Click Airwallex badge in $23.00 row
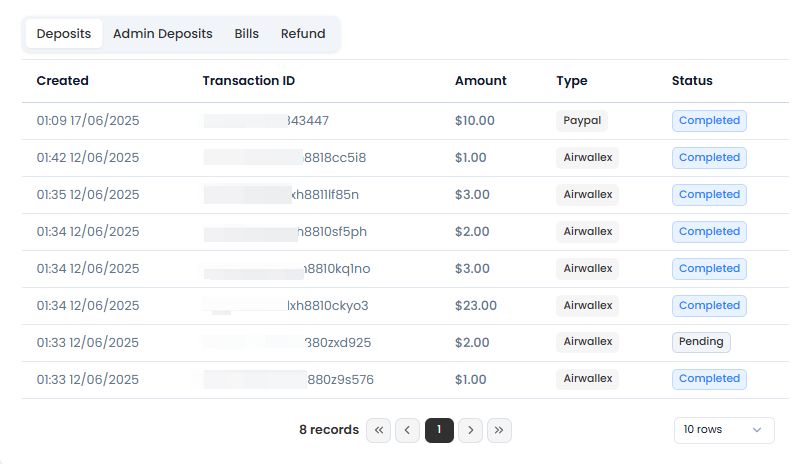This screenshot has width=807, height=464. (x=587, y=306)
